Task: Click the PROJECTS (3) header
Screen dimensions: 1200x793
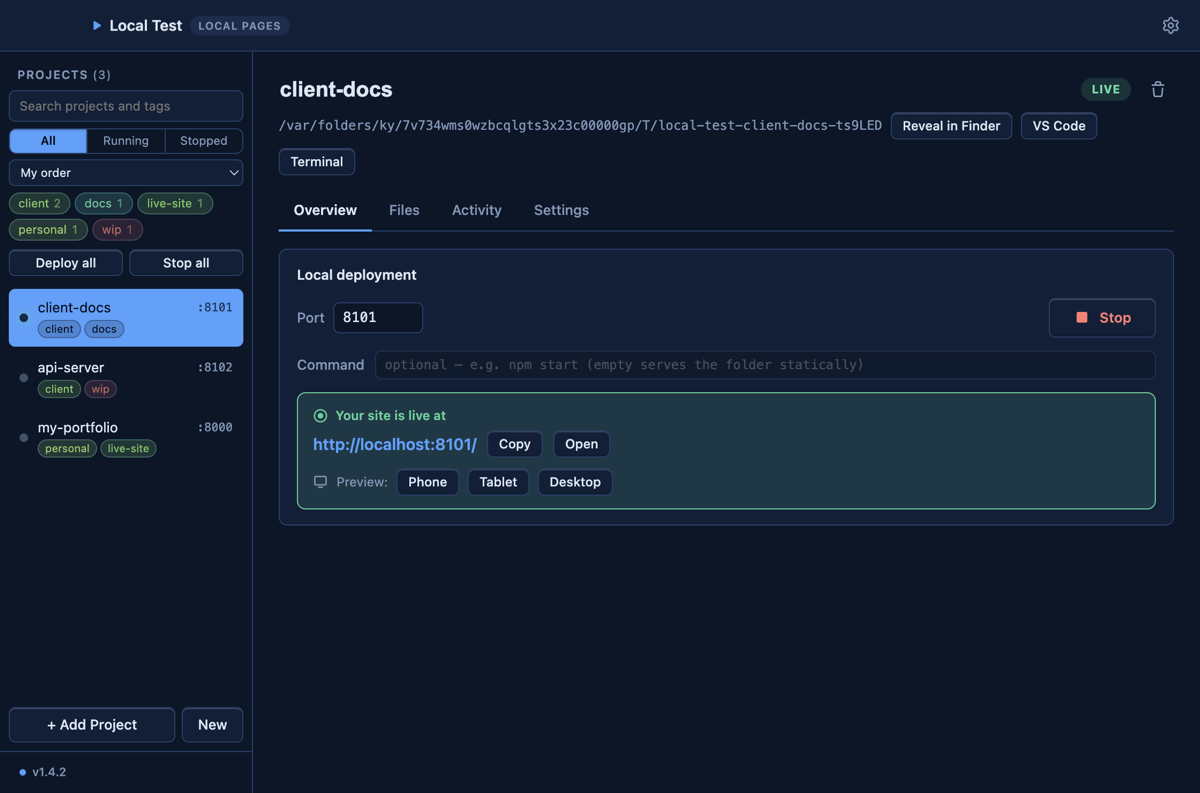Action: coord(64,75)
